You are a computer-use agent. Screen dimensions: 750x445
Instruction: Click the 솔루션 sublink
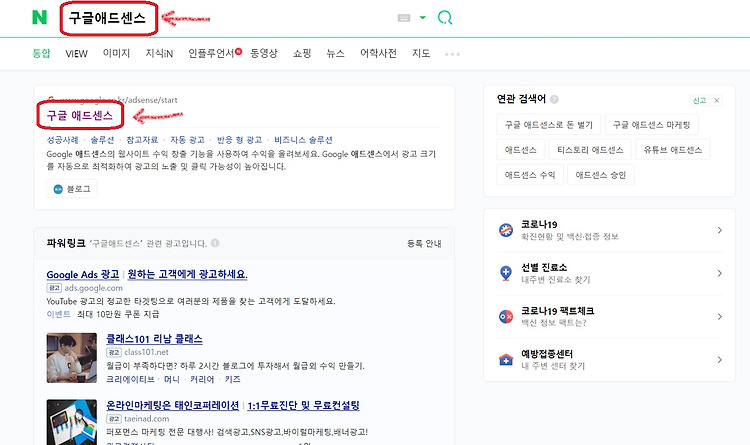[102, 140]
